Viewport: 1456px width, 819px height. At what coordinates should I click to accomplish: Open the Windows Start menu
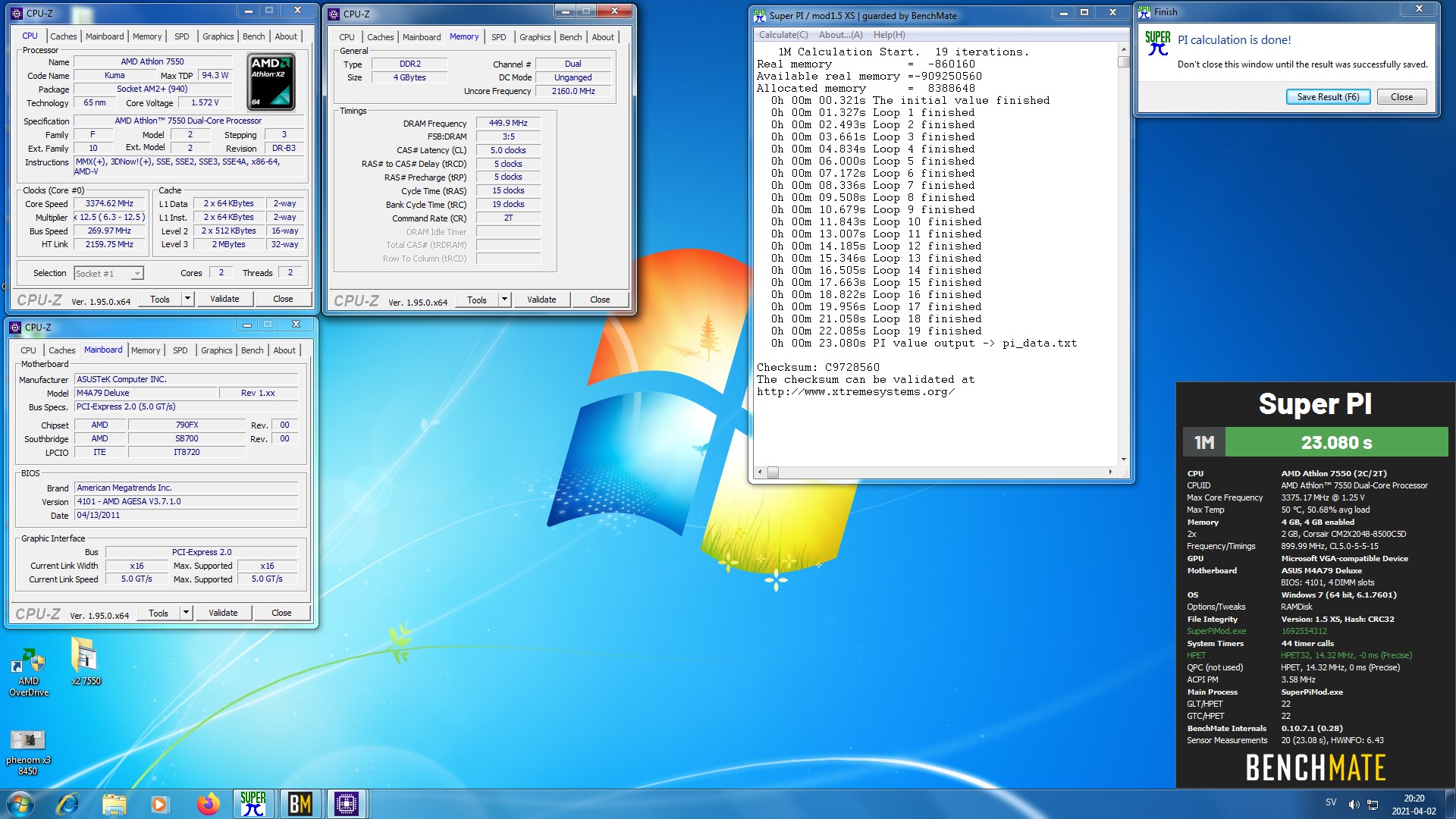click(20, 804)
